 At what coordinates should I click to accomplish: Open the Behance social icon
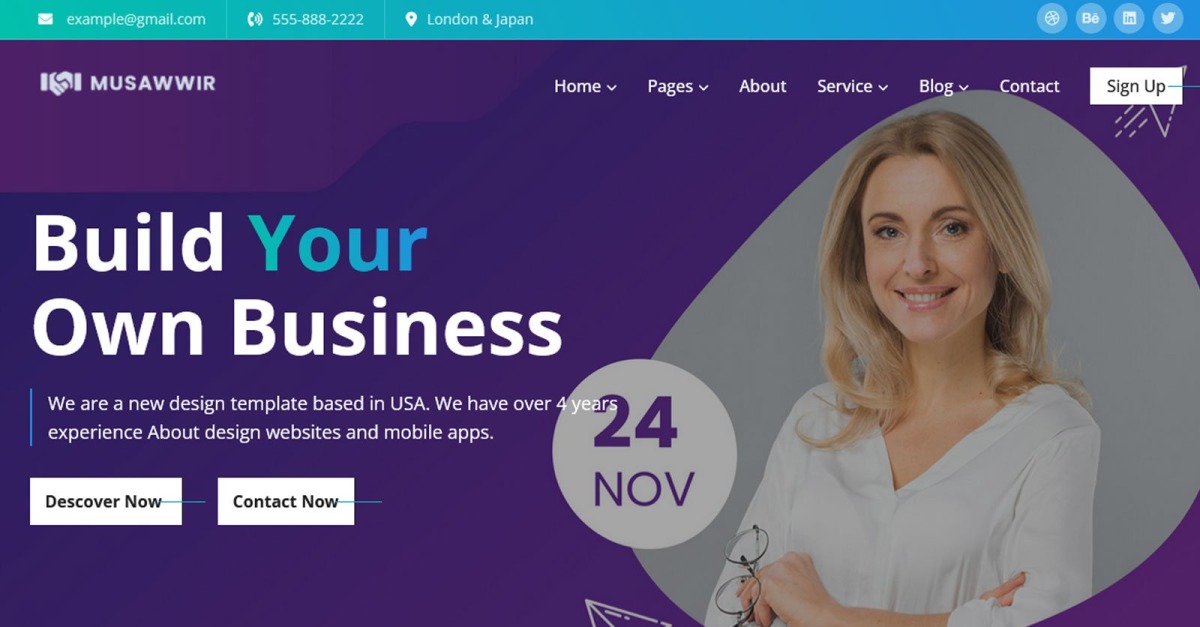[x=1090, y=18]
